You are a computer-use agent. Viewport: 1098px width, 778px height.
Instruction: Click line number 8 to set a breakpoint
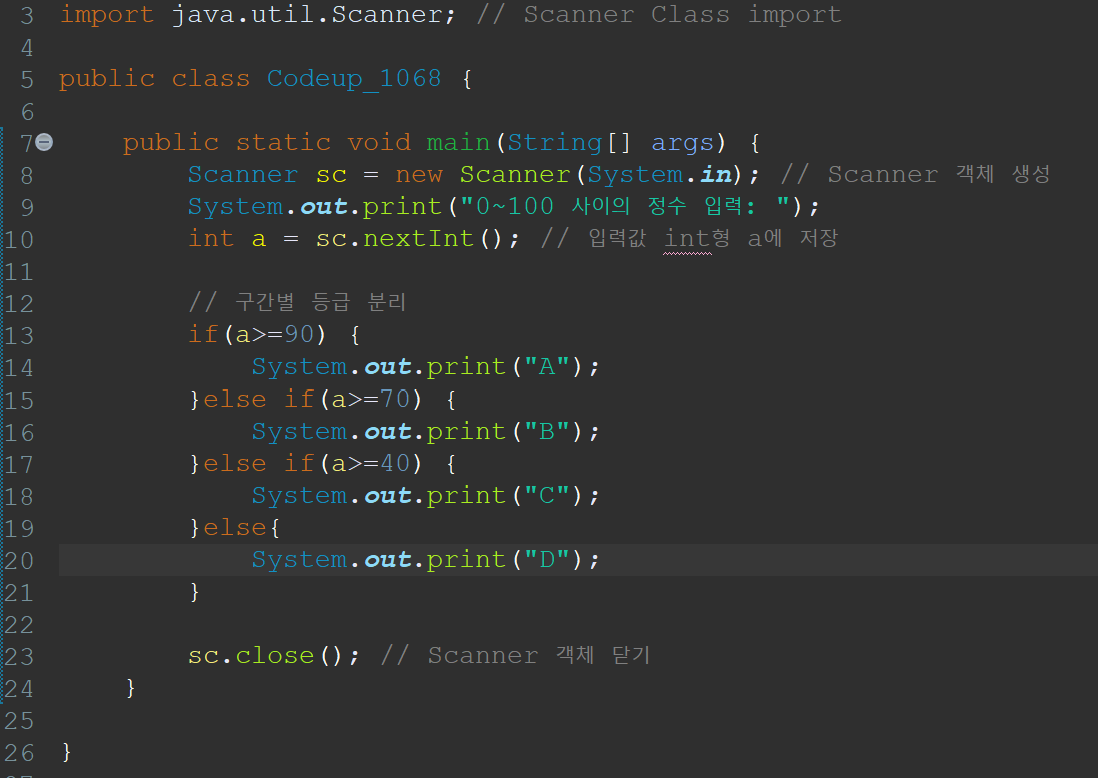click(26, 174)
